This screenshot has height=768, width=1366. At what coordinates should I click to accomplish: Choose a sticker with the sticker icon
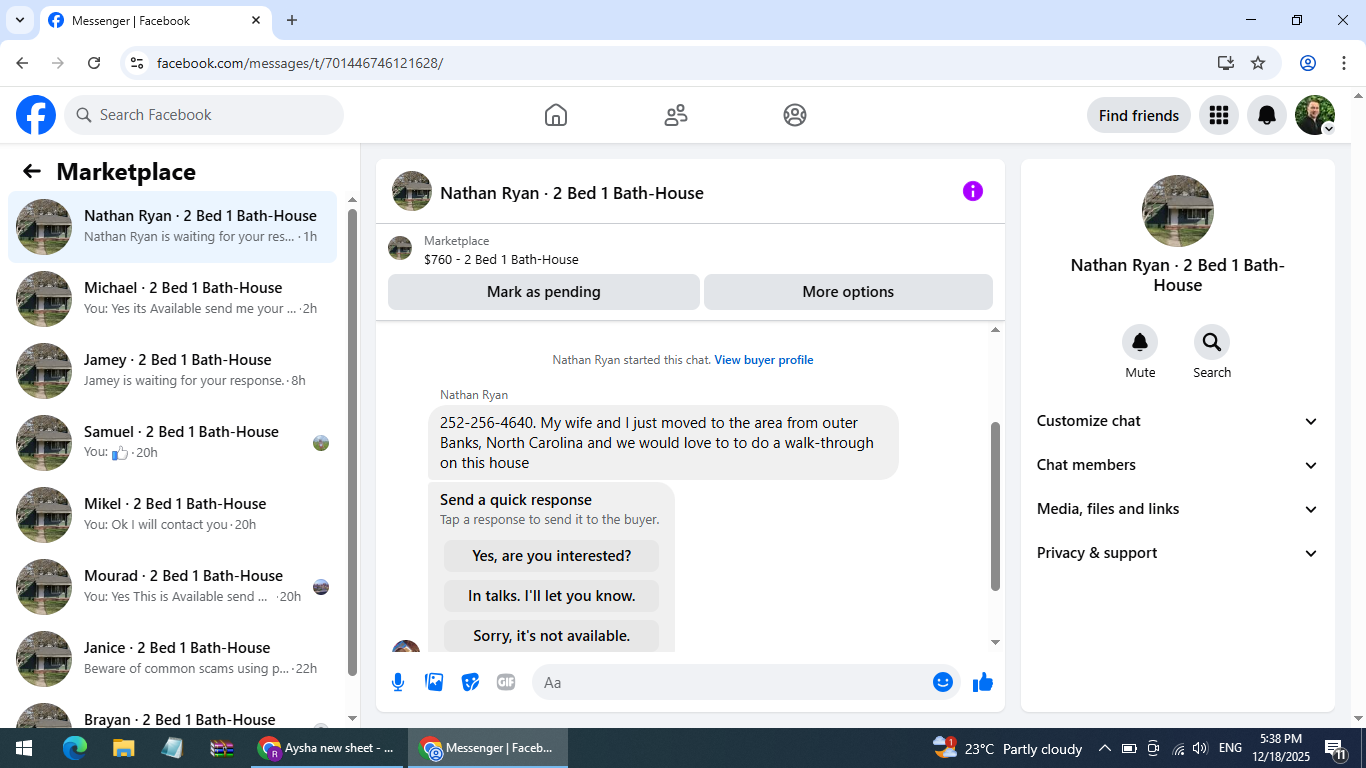tap(470, 682)
